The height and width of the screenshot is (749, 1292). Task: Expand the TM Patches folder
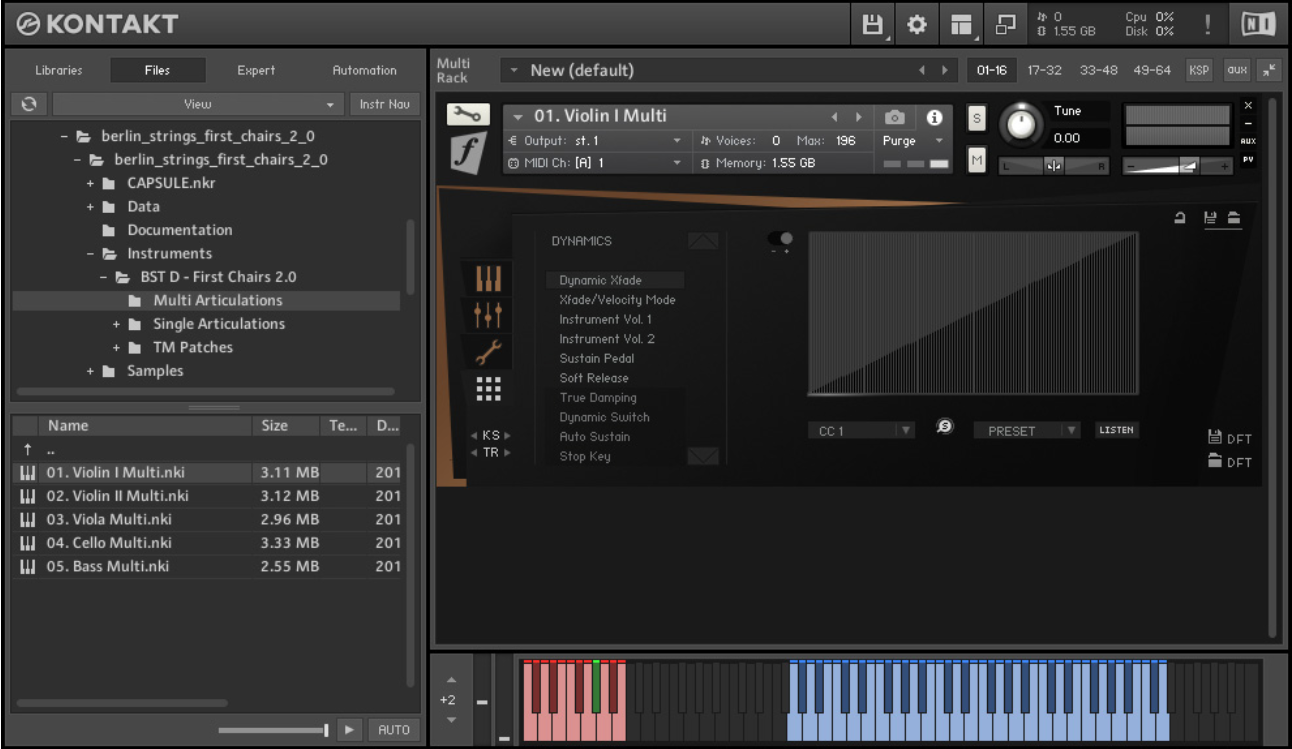click(117, 347)
